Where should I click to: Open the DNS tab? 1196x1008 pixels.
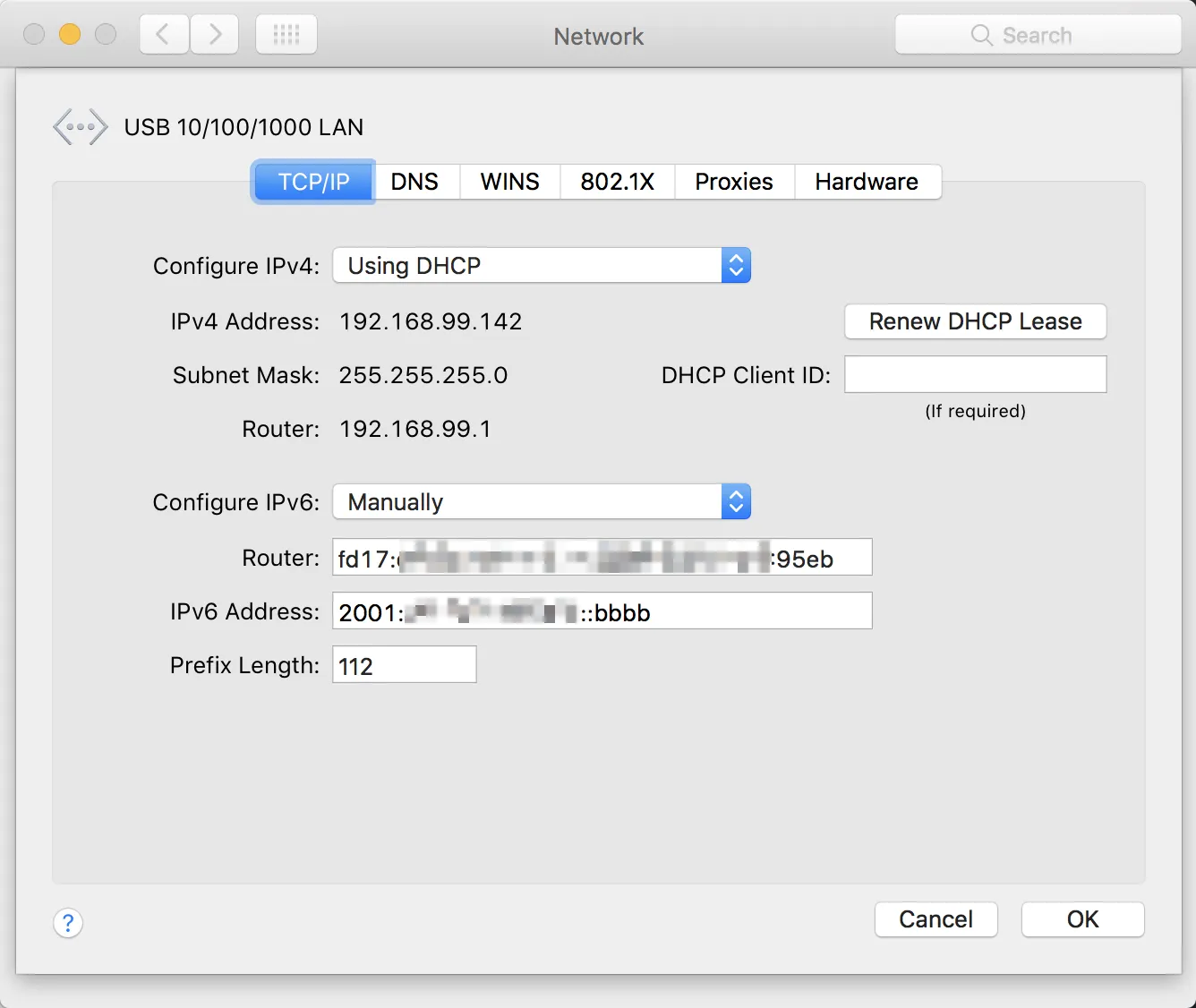414,182
